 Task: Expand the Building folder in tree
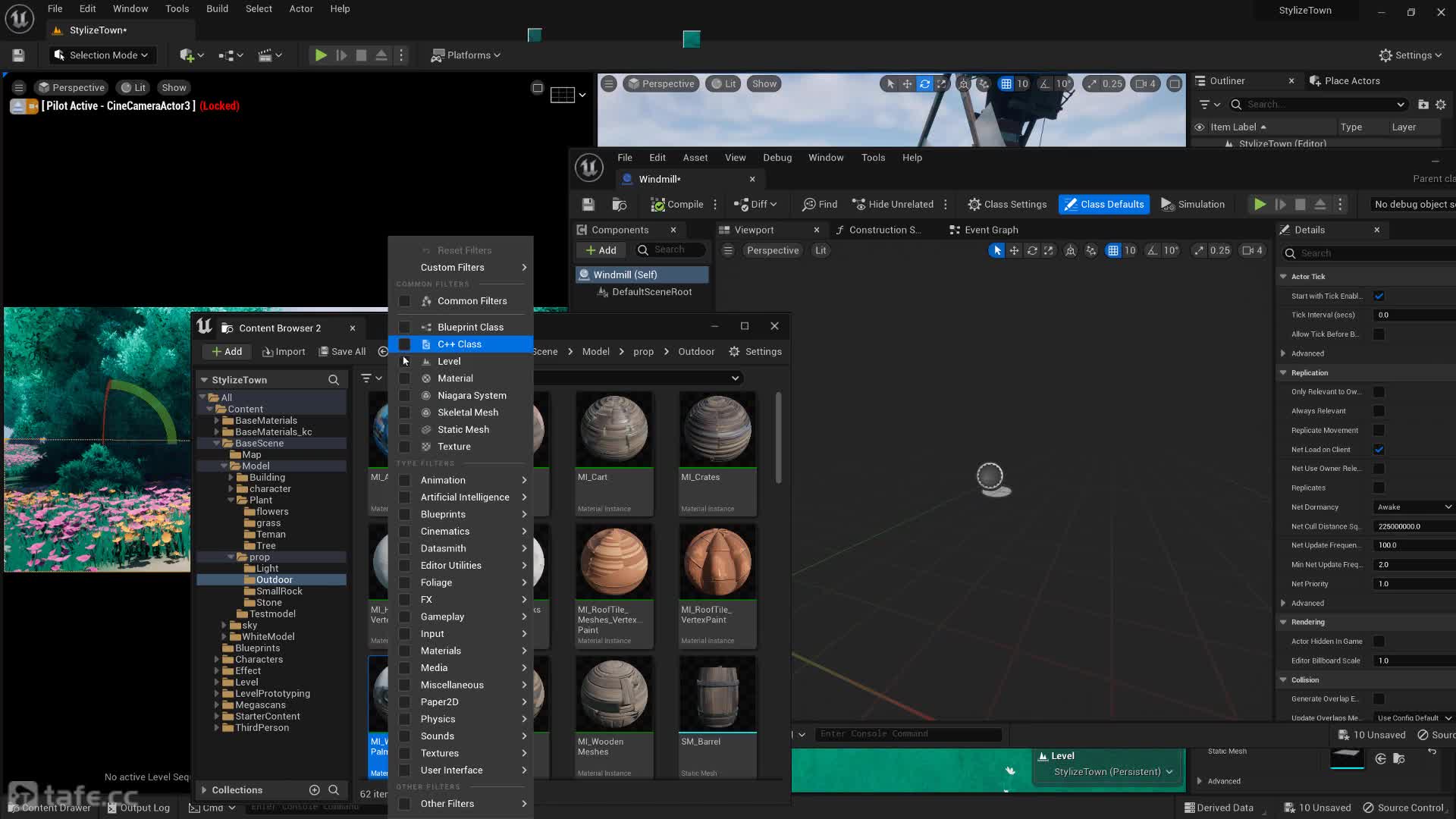(231, 478)
